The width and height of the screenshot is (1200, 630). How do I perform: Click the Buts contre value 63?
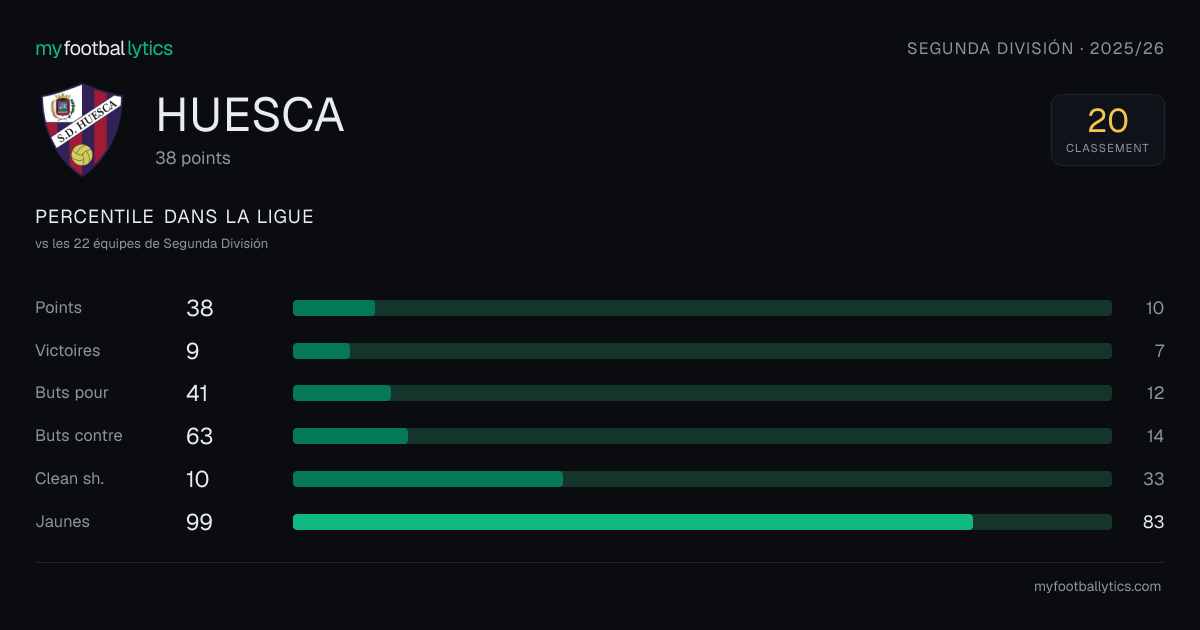(x=199, y=436)
